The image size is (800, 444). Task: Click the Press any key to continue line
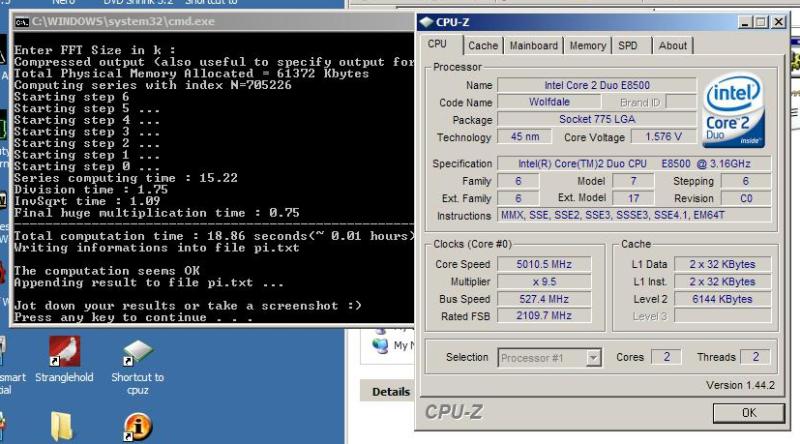(x=133, y=317)
